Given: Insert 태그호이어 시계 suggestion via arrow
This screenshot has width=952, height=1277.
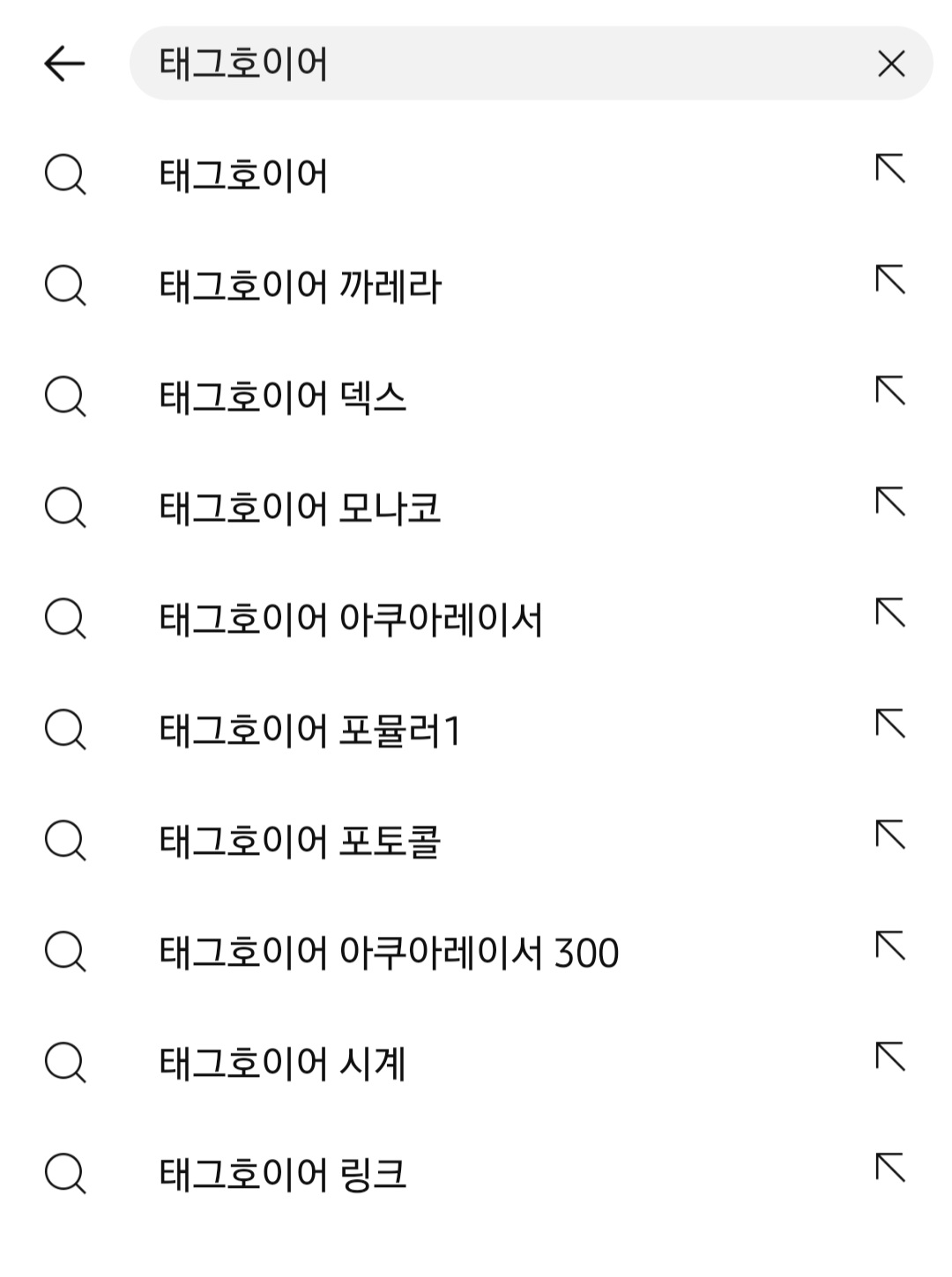Looking at the screenshot, I should 890,1057.
